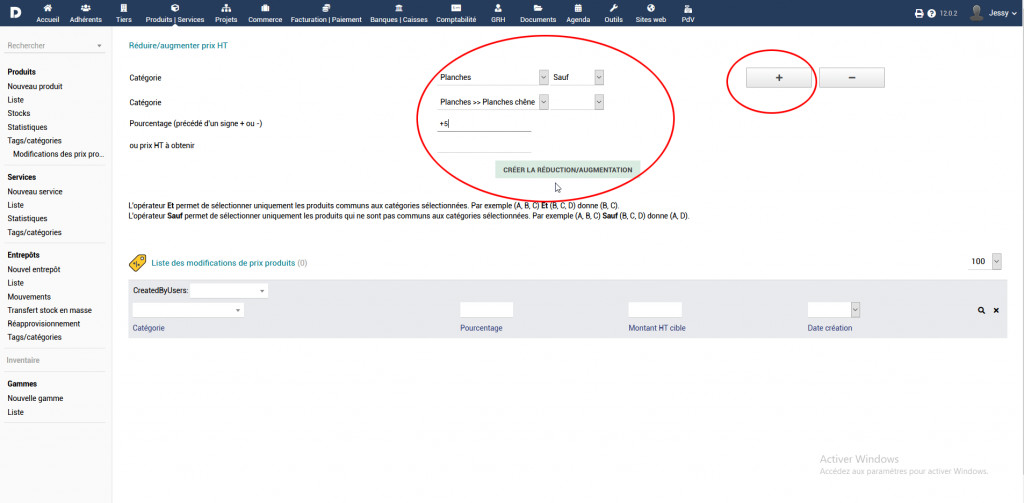
Task: Click the Jessy user avatar
Action: coord(976,13)
